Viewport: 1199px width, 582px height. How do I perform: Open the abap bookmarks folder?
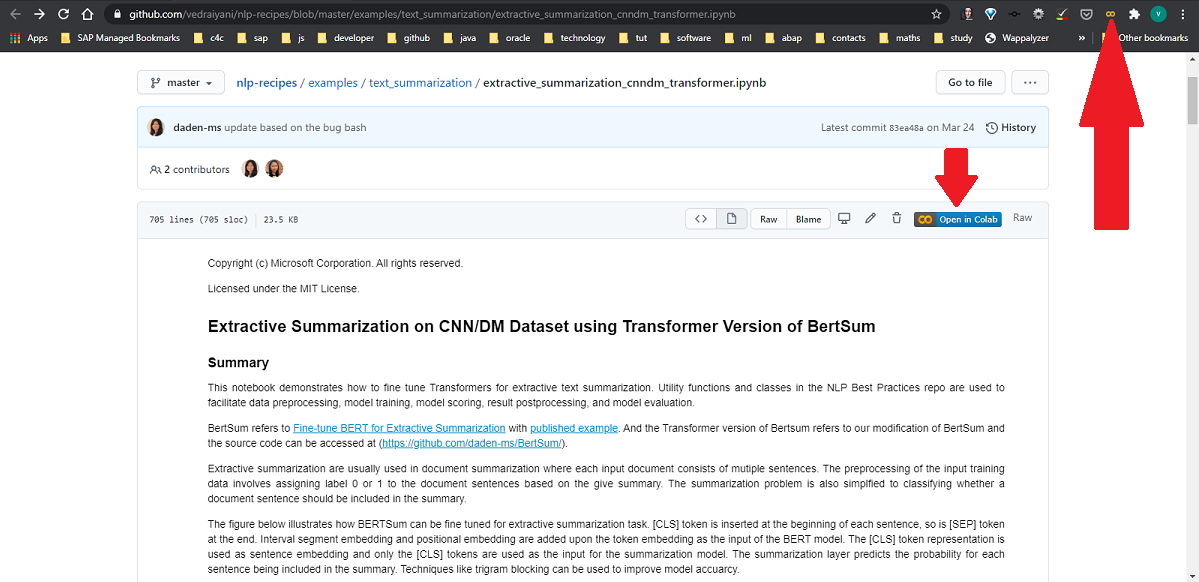783,37
